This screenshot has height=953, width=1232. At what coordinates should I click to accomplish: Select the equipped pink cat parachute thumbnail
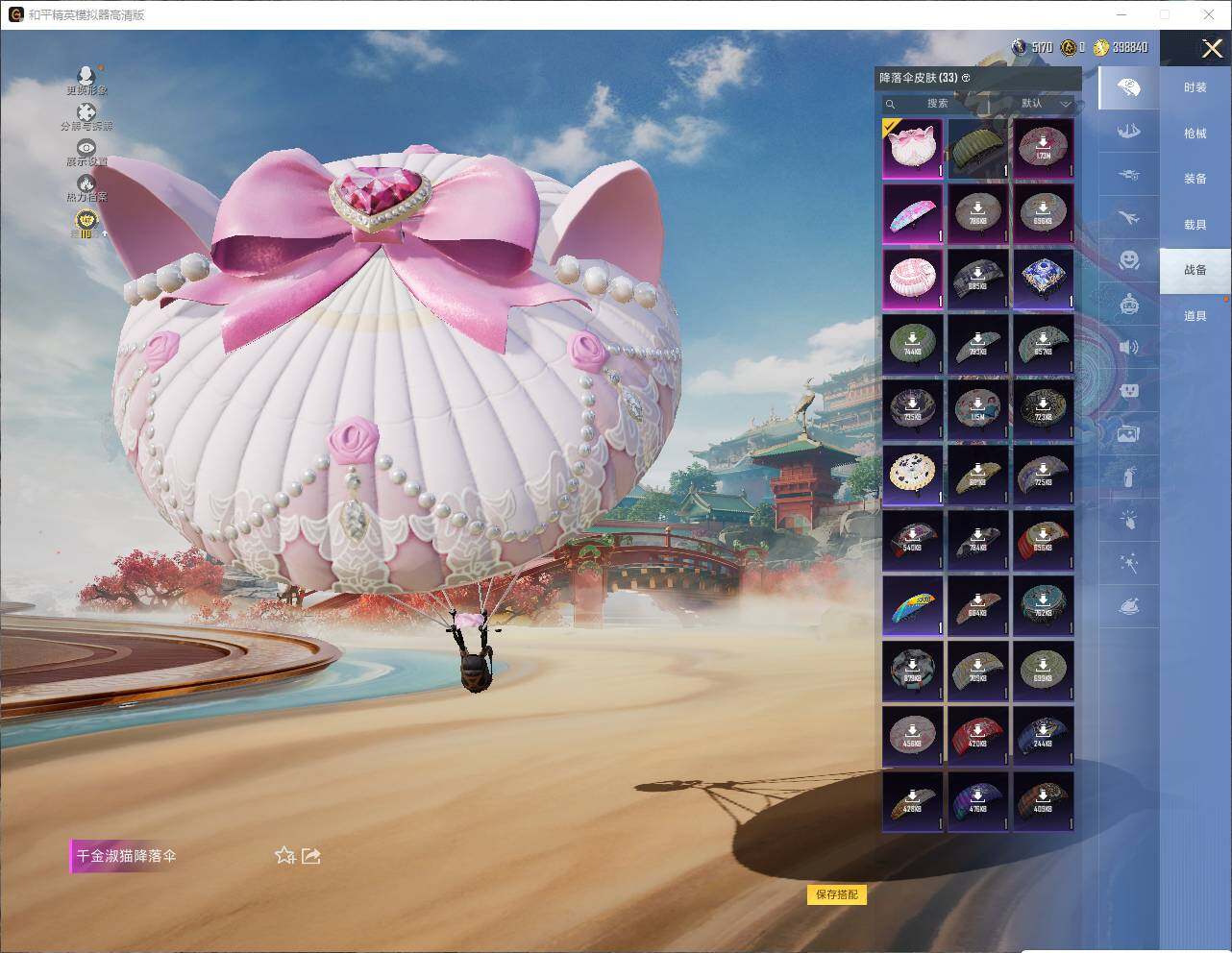[912, 148]
